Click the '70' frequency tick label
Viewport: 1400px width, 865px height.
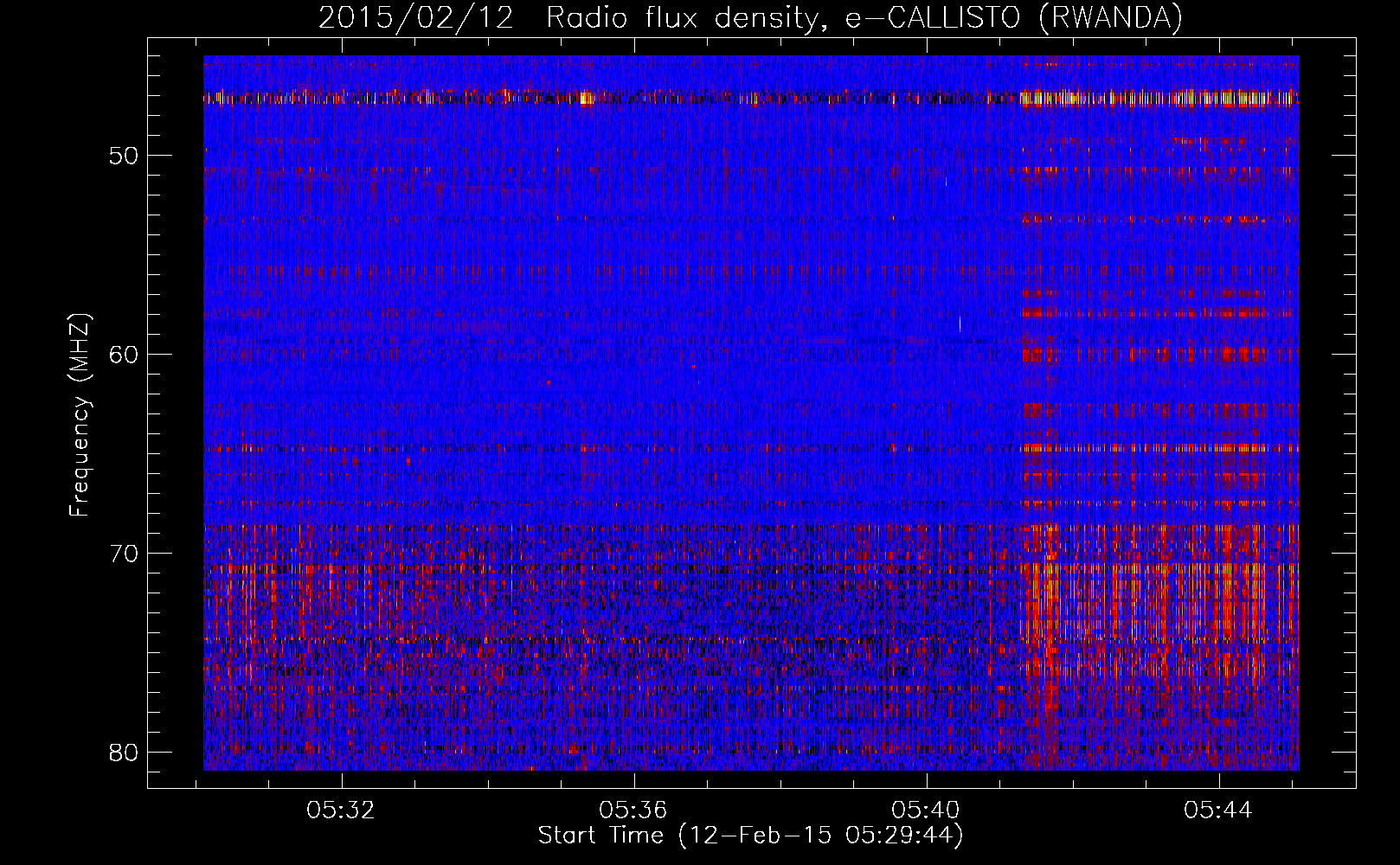coord(125,554)
